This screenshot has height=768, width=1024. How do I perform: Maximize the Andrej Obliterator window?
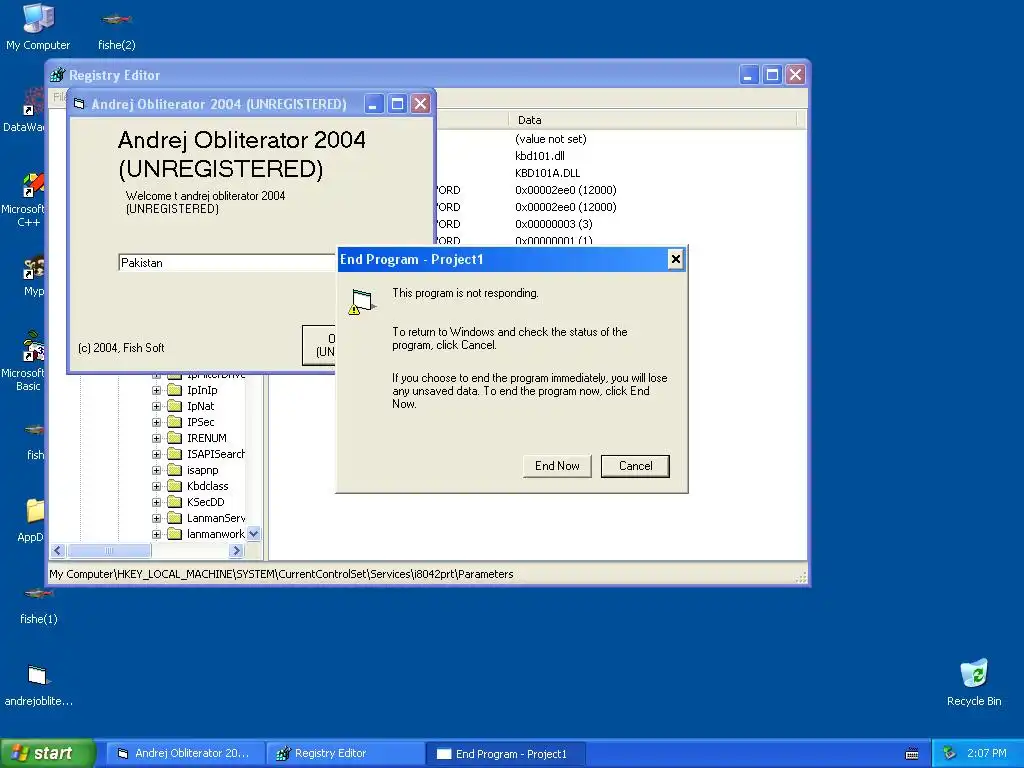[397, 103]
